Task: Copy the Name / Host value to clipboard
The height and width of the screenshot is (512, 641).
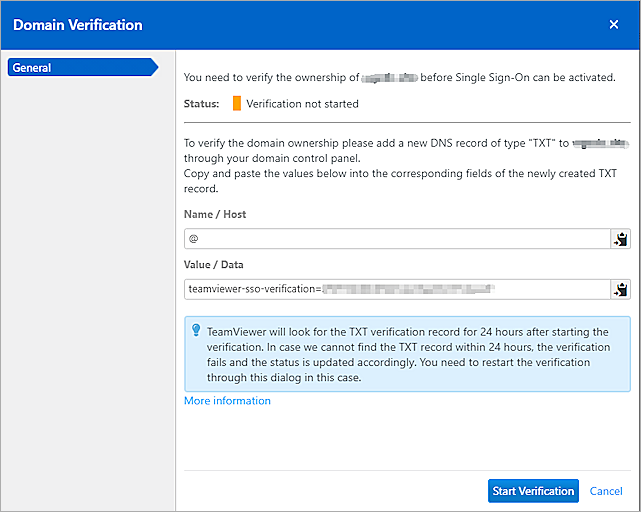Action: 621,239
